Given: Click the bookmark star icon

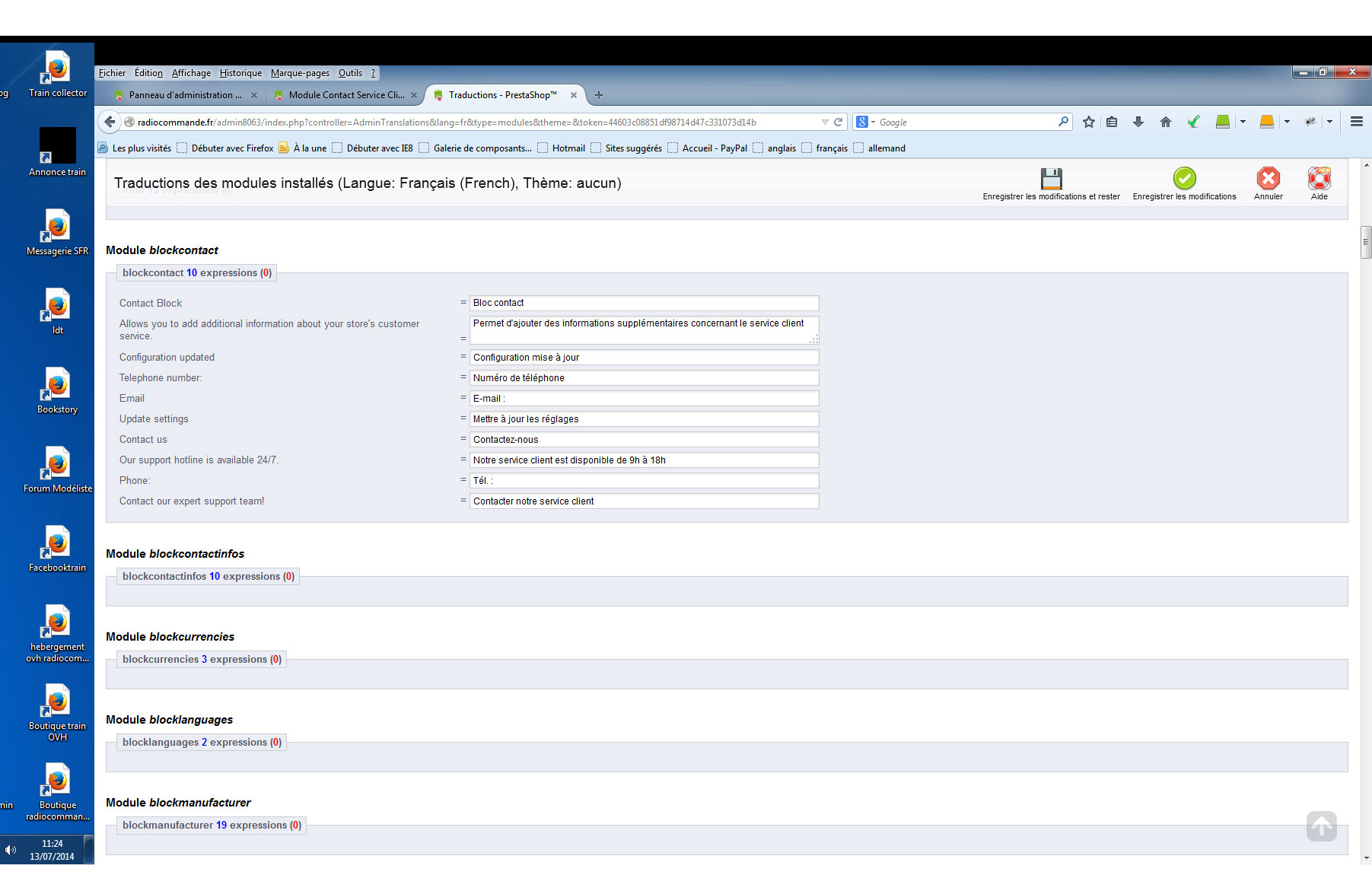Looking at the screenshot, I should (x=1089, y=122).
